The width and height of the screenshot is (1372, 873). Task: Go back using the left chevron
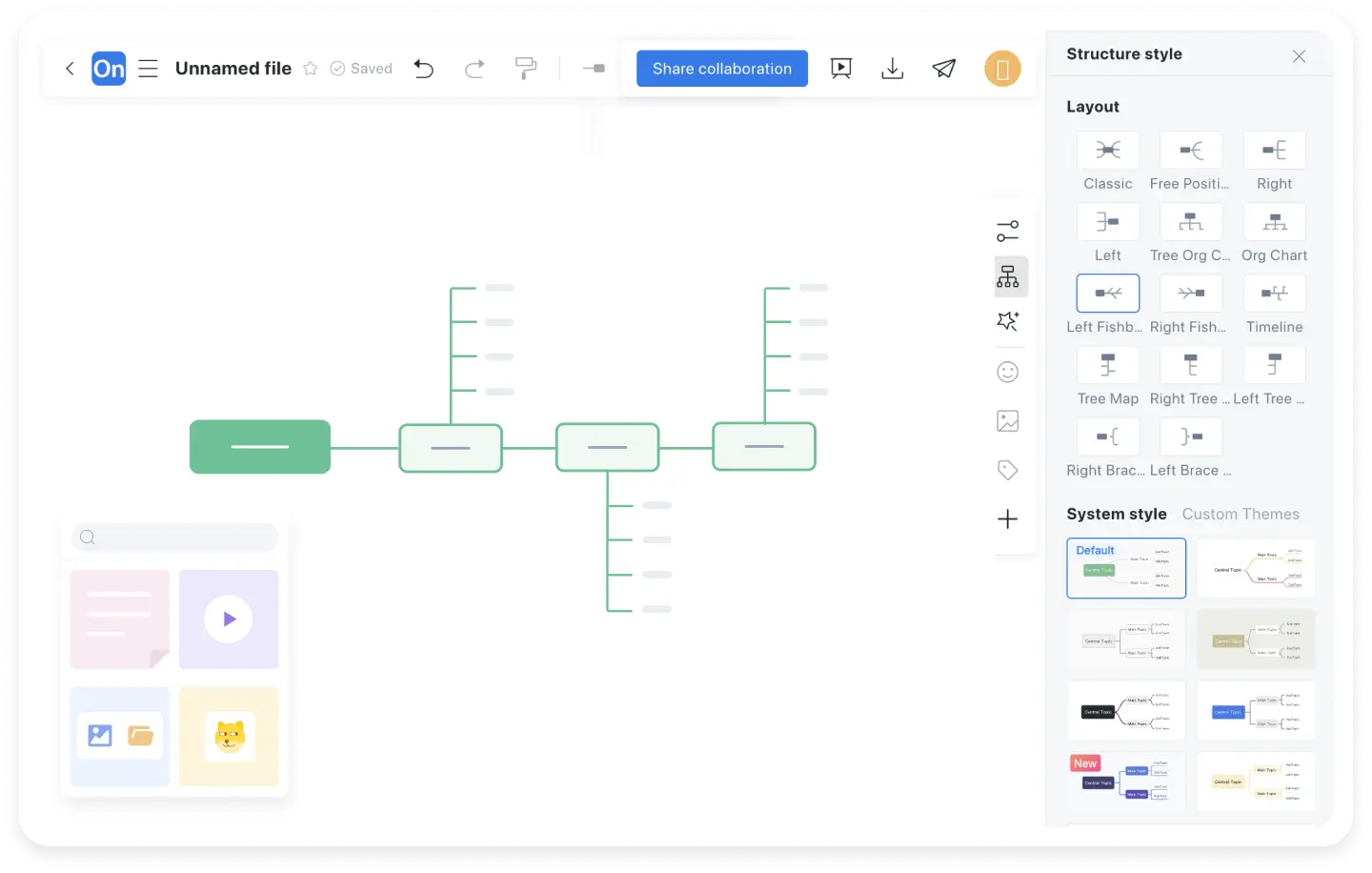70,69
